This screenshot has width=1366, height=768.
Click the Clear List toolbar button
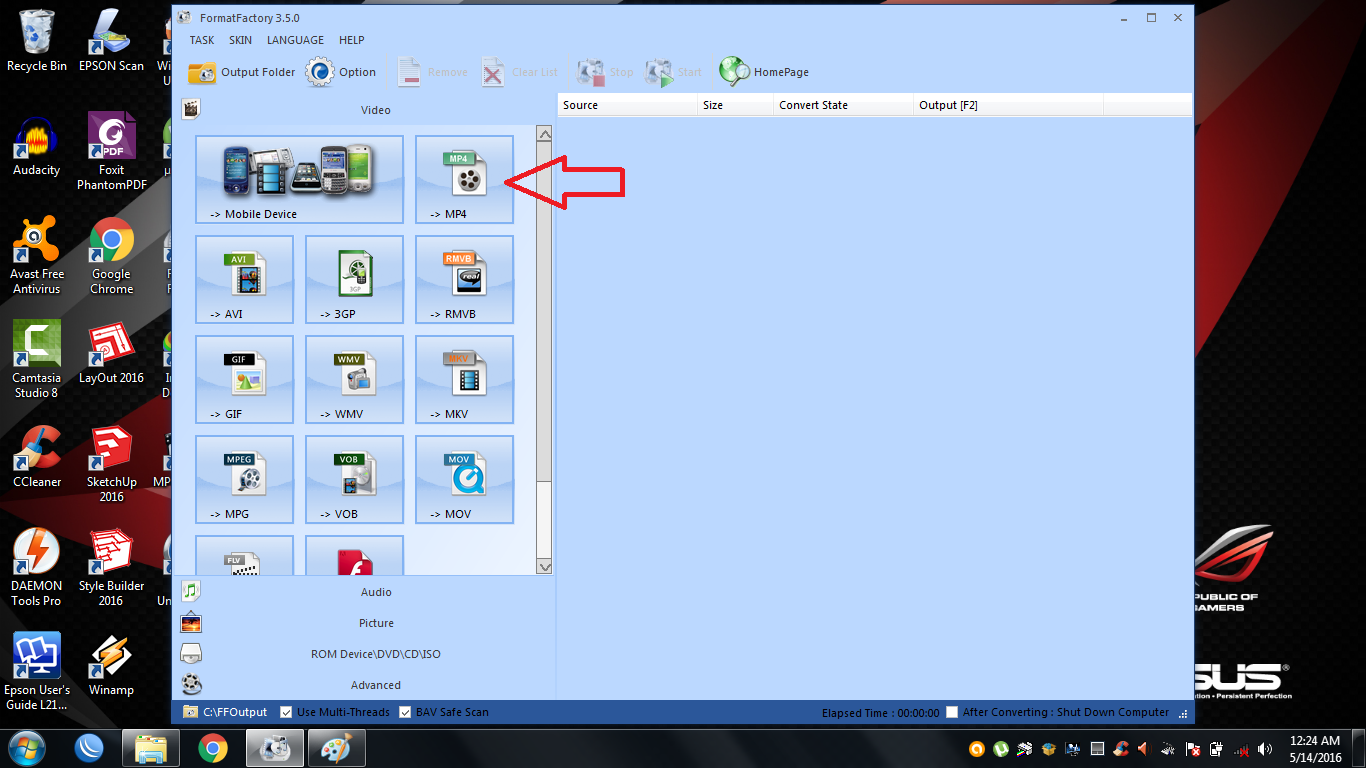coord(519,72)
